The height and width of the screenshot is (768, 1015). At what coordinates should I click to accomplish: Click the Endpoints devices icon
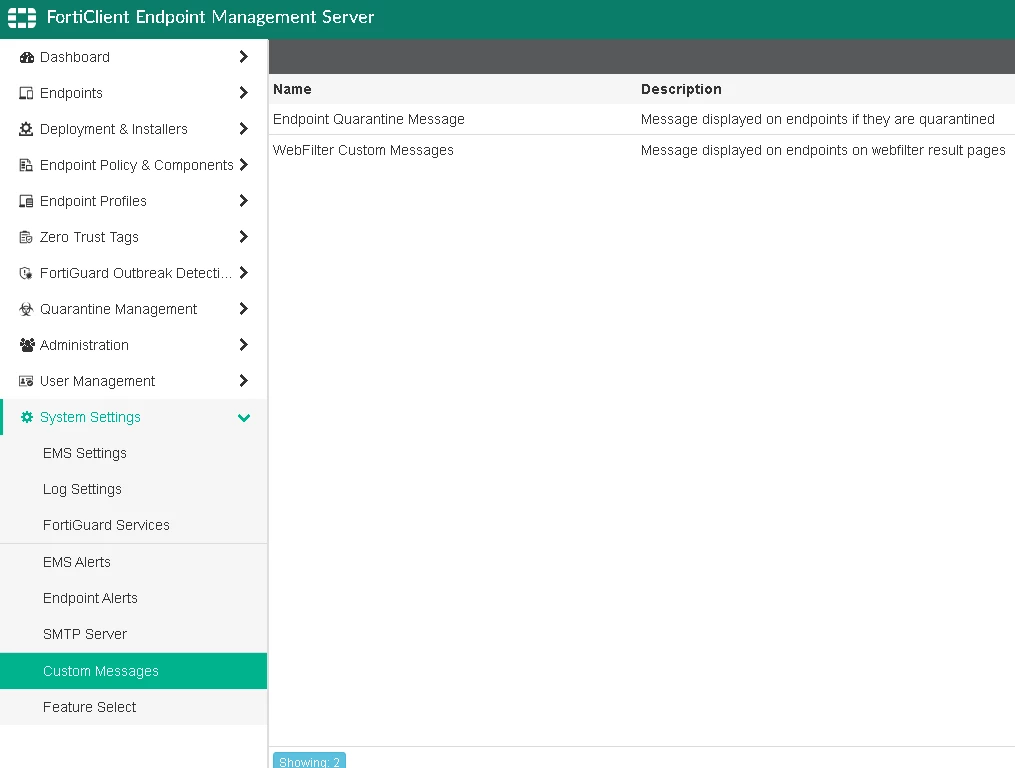coord(26,93)
